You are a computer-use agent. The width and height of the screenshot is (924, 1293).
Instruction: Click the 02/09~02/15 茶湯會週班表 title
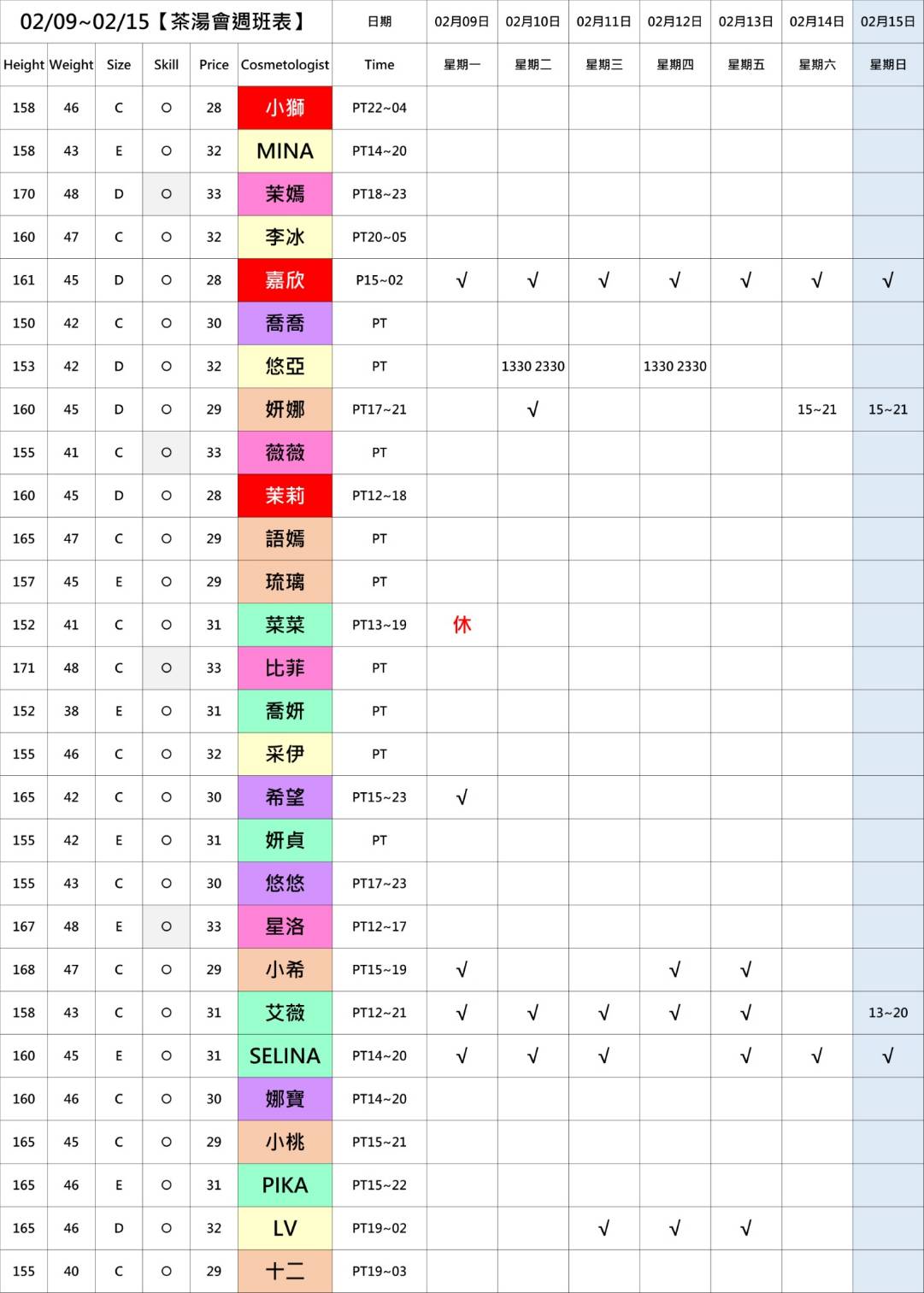coord(164,21)
